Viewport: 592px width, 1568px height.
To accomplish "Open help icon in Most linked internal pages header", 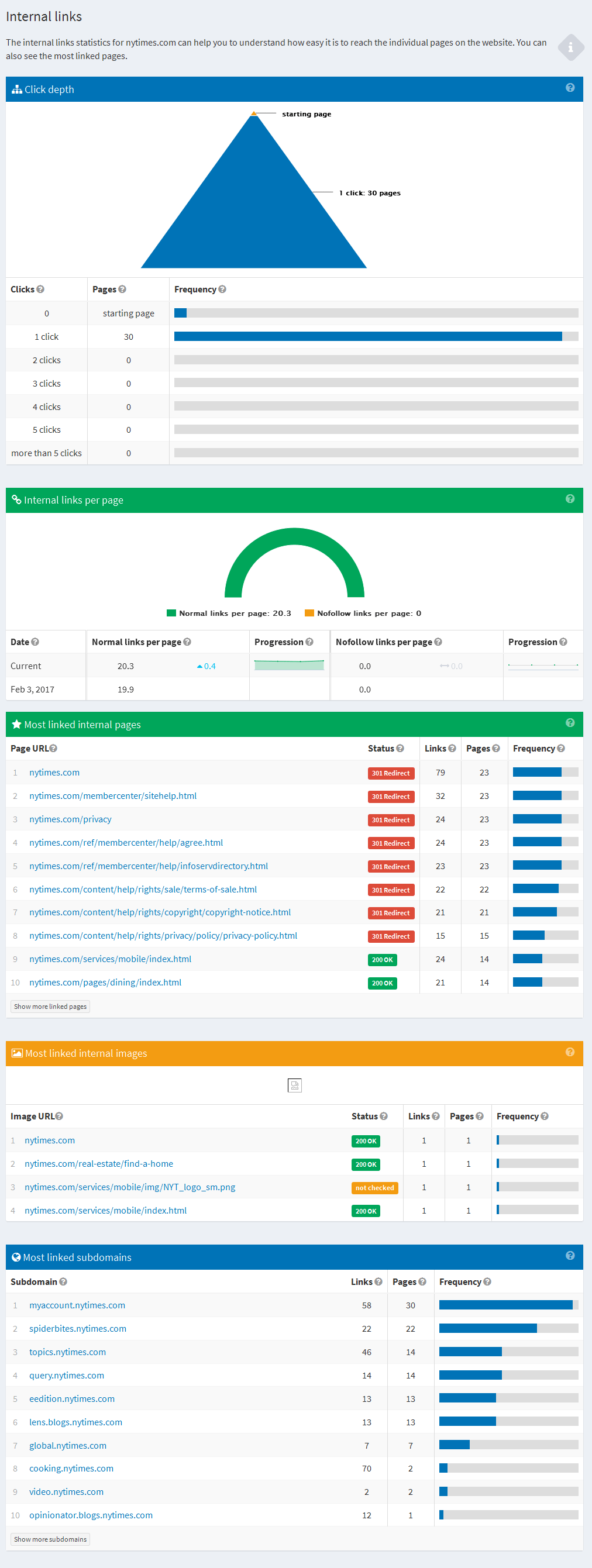I will pos(570,722).
